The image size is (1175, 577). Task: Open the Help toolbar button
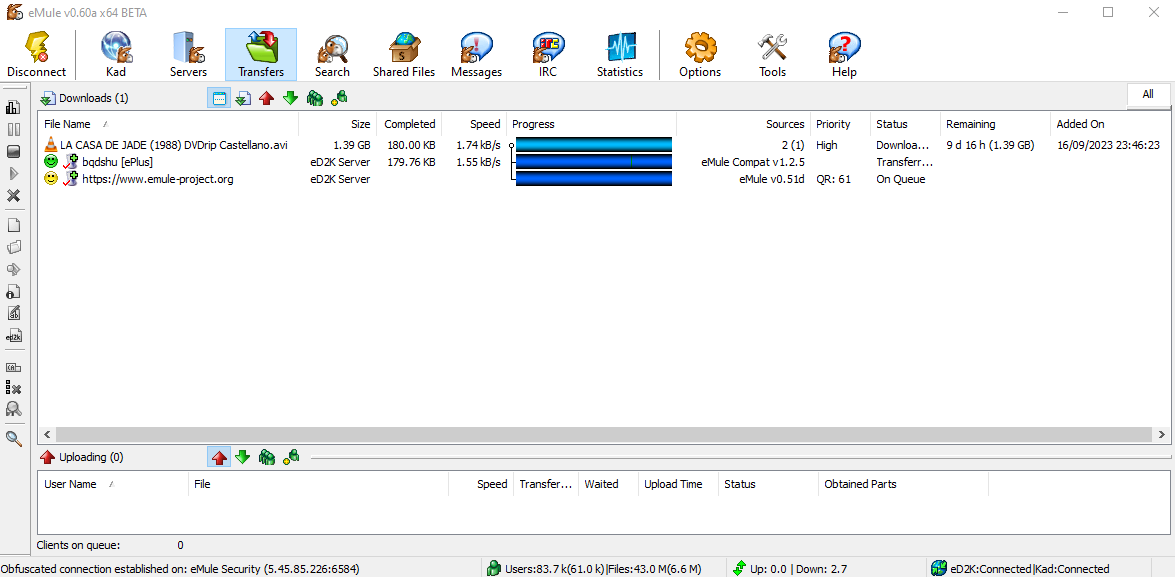click(x=844, y=55)
